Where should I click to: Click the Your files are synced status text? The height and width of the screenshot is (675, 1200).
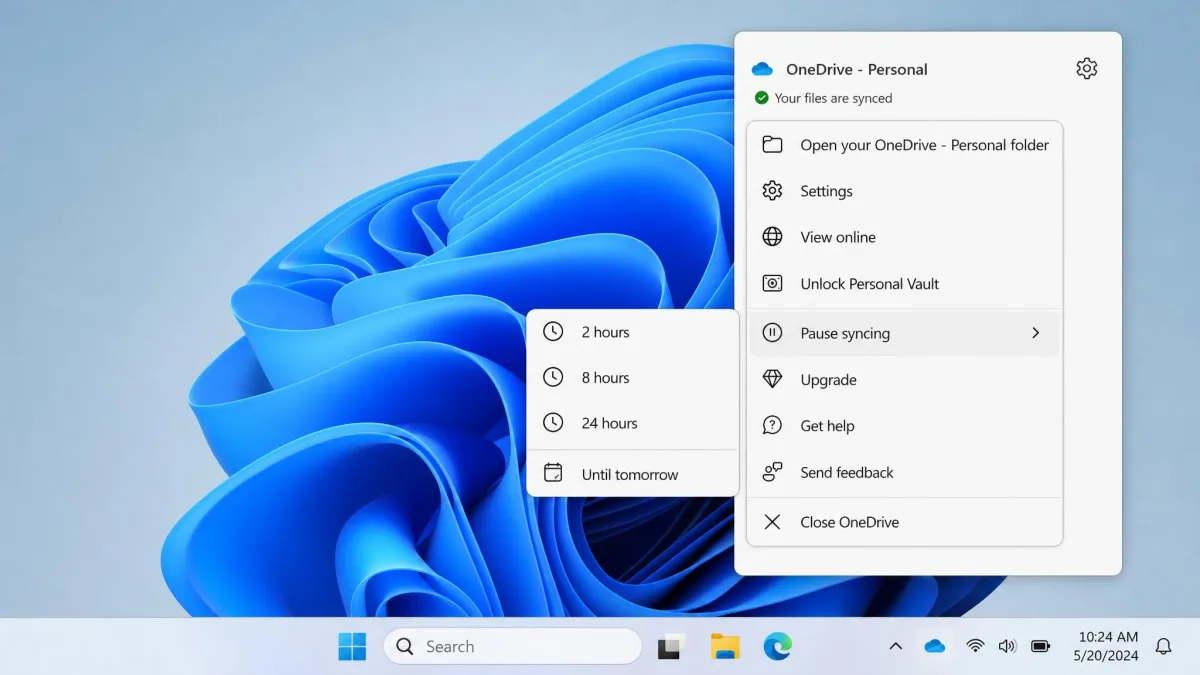[x=833, y=98]
